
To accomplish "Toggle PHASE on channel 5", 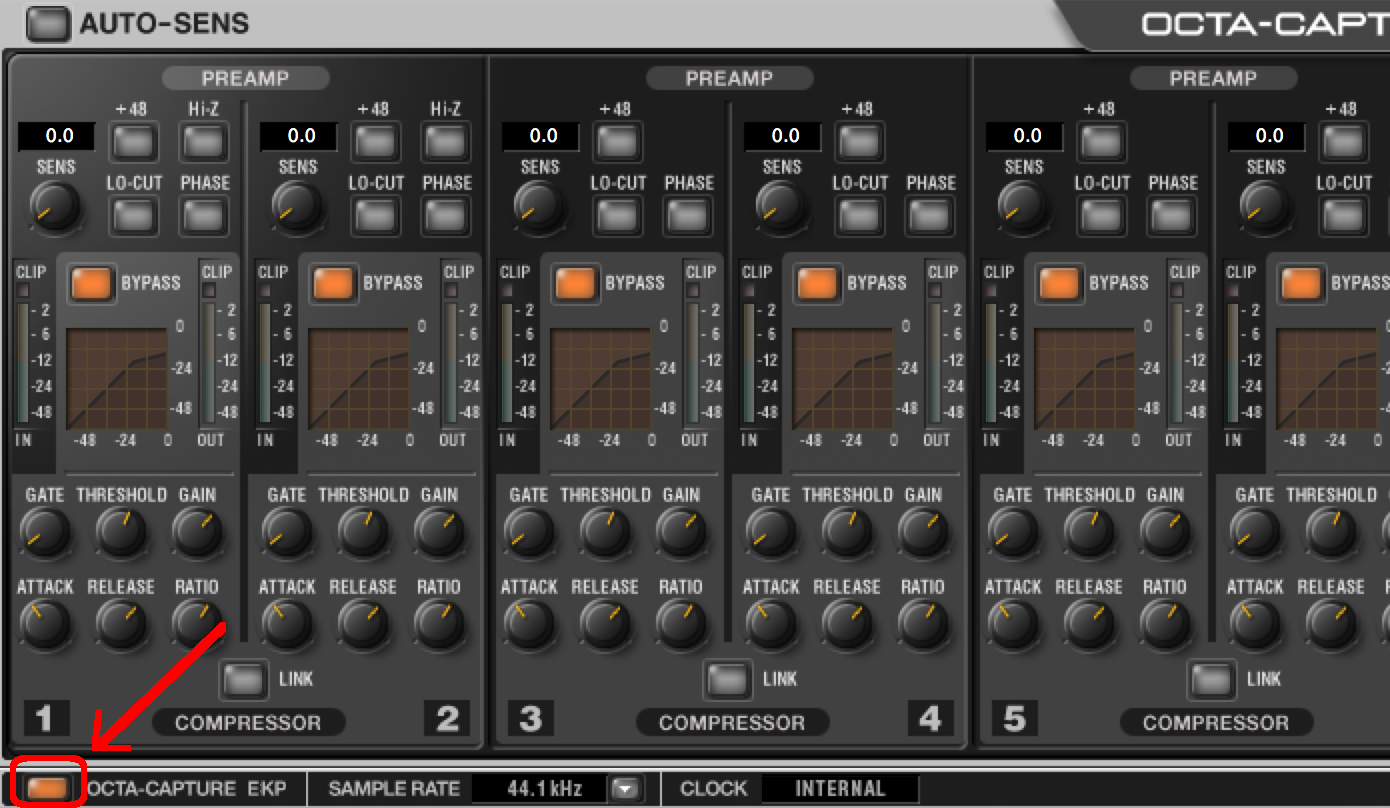I will 1172,215.
